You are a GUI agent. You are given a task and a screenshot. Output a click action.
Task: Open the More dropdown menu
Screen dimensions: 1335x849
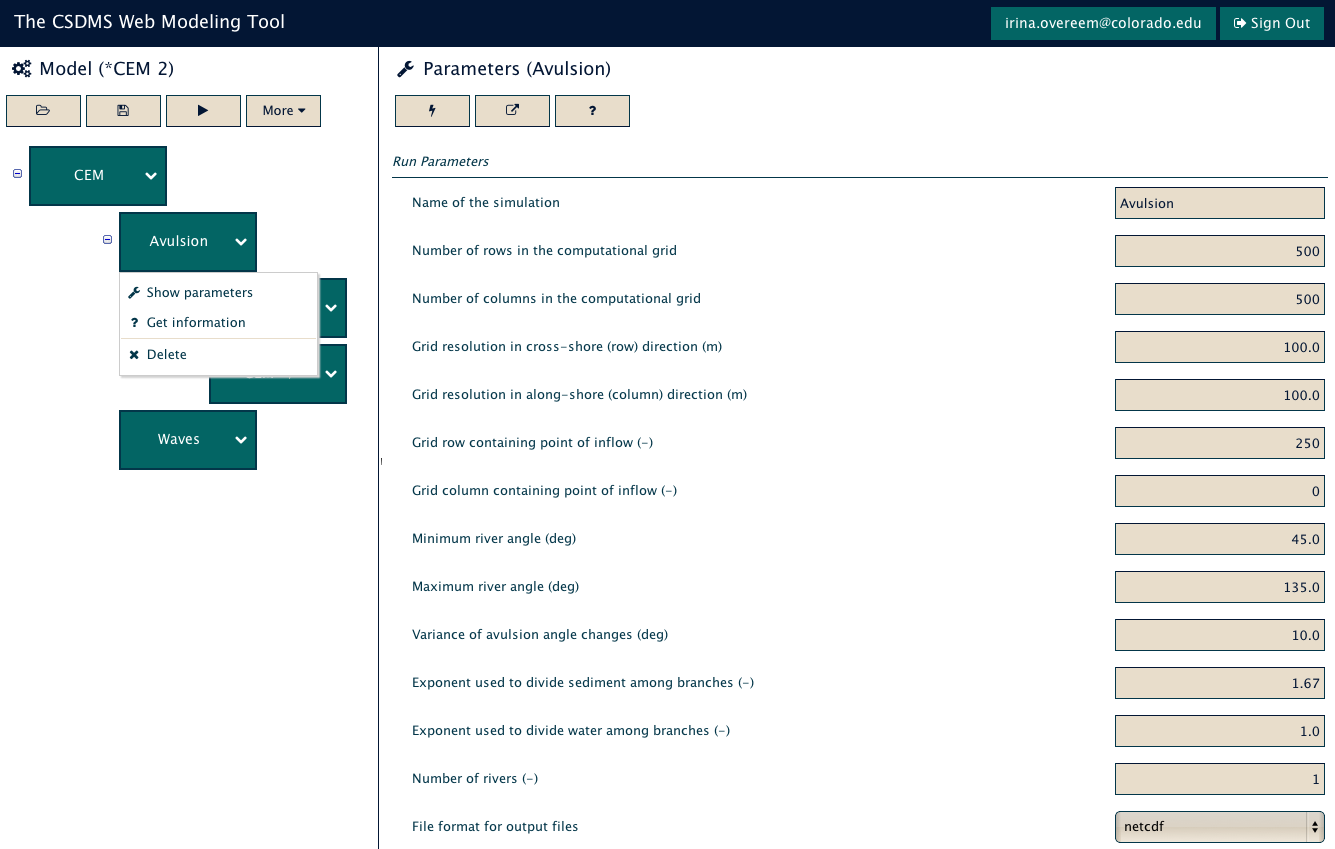tap(283, 111)
